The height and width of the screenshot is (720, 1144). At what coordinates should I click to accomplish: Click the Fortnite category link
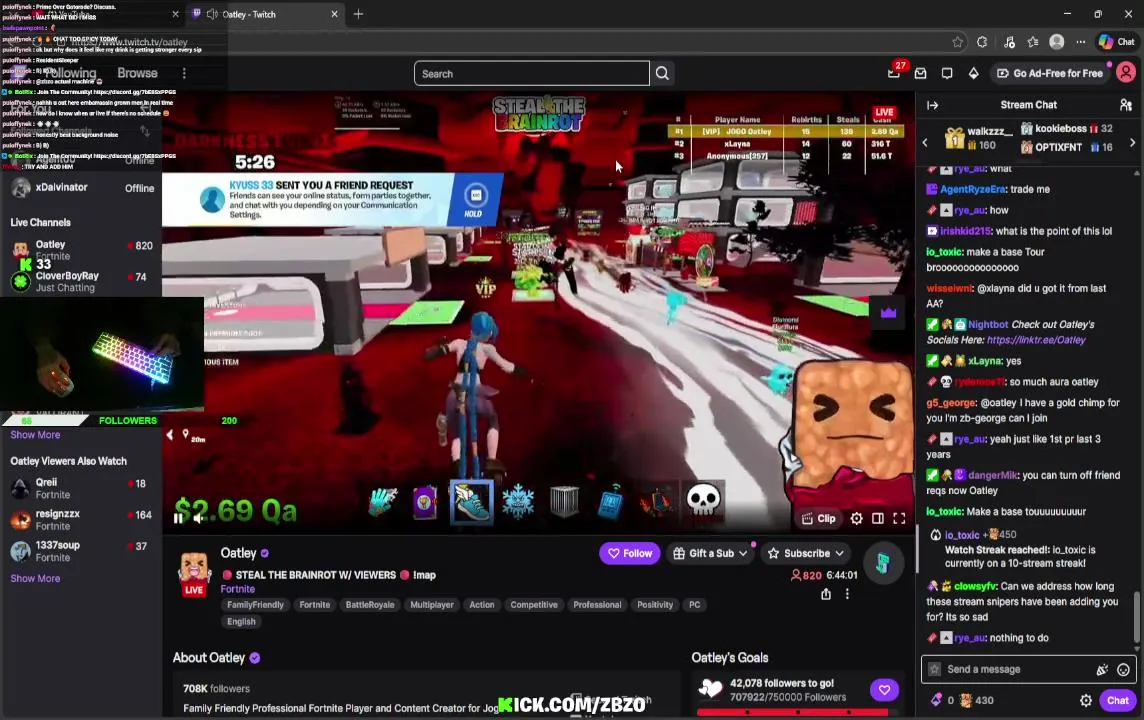click(238, 589)
